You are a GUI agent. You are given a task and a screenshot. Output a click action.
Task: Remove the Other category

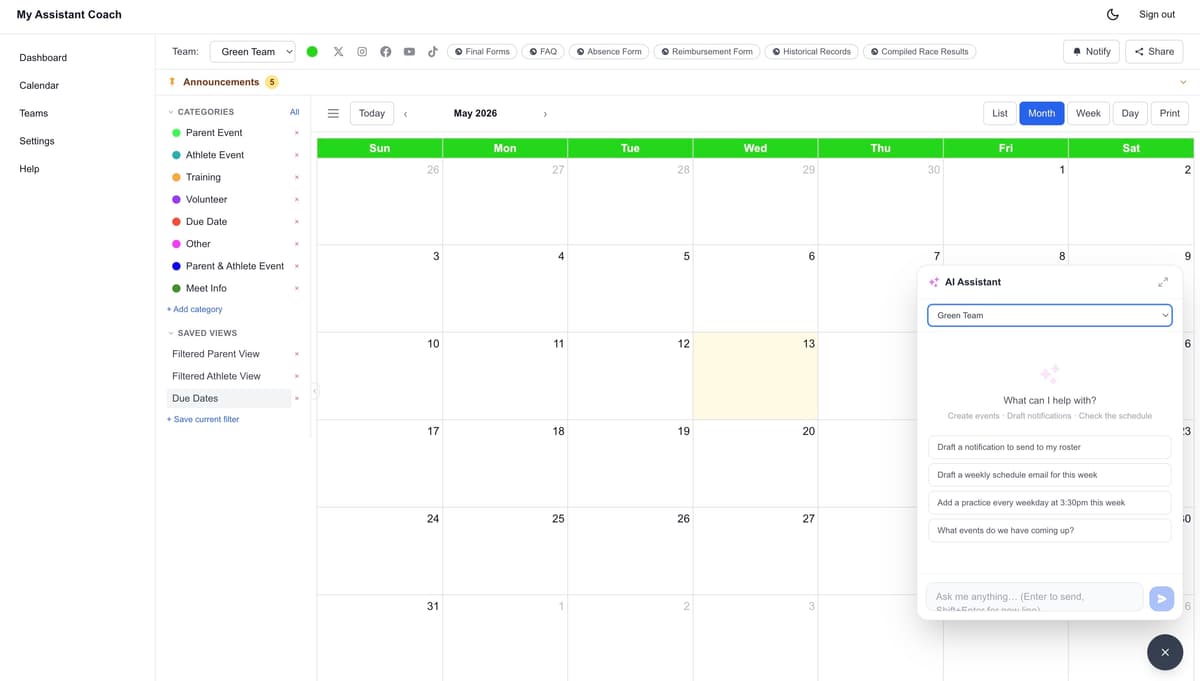297,244
